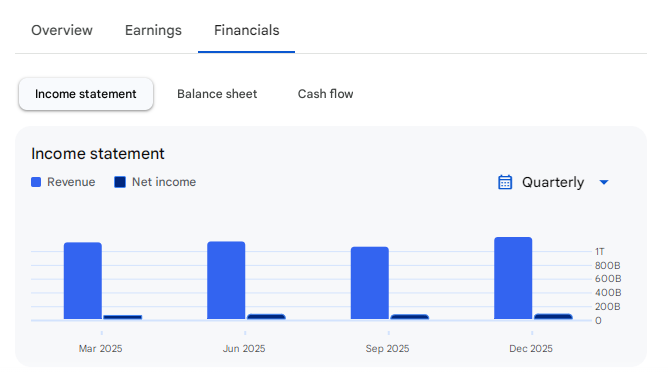Click the 400B axis value

point(608,293)
